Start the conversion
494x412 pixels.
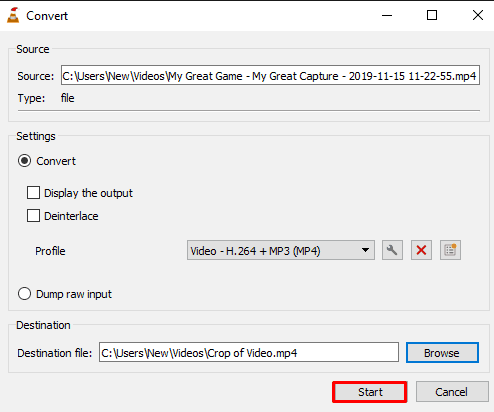(370, 392)
